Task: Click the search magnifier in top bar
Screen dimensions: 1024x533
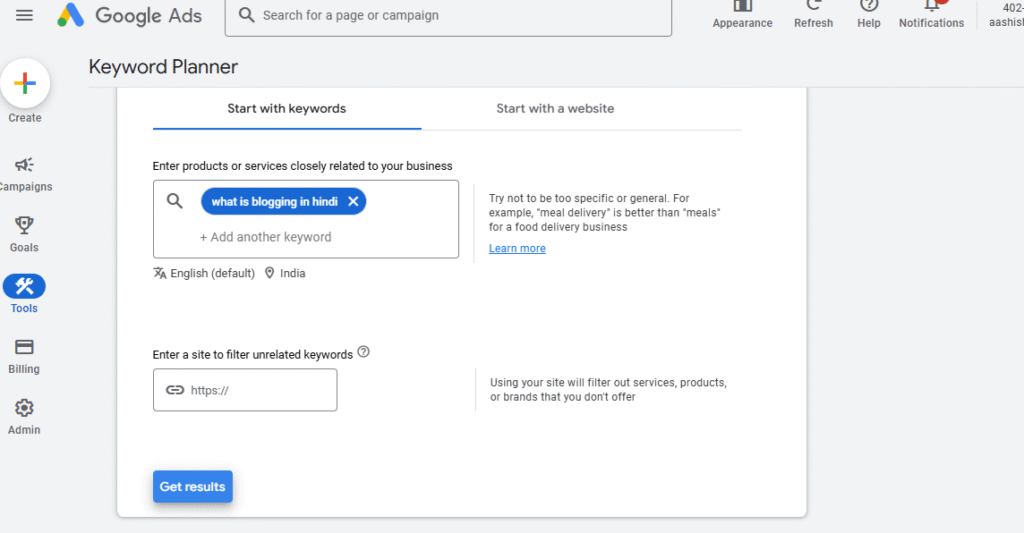Action: (246, 15)
